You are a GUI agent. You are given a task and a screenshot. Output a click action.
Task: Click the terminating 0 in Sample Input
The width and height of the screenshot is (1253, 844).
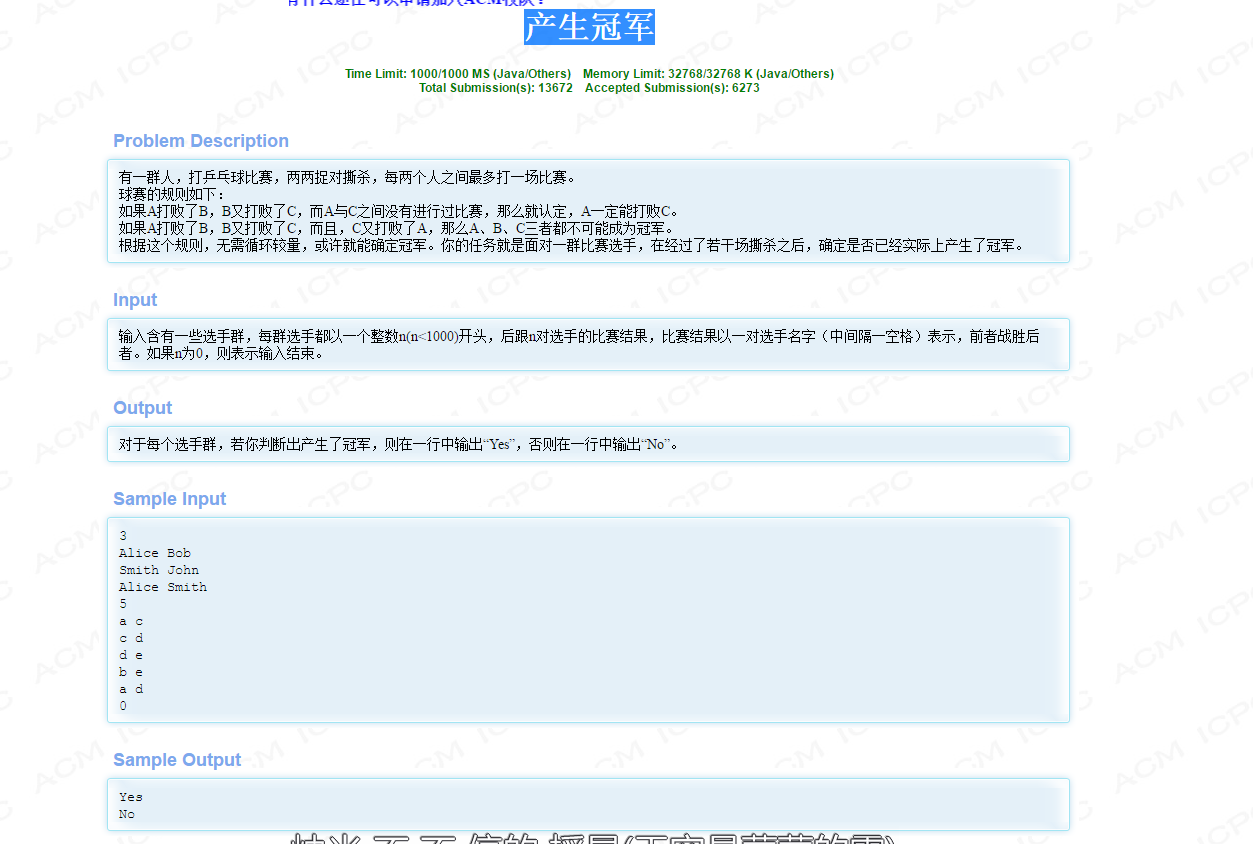click(x=123, y=706)
